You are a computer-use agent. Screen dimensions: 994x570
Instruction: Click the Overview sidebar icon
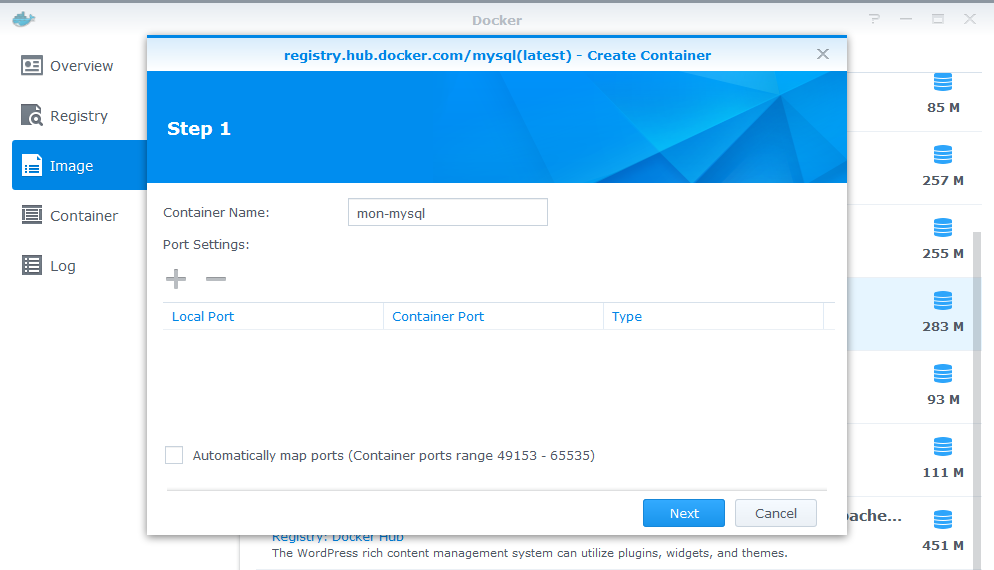(x=32, y=65)
